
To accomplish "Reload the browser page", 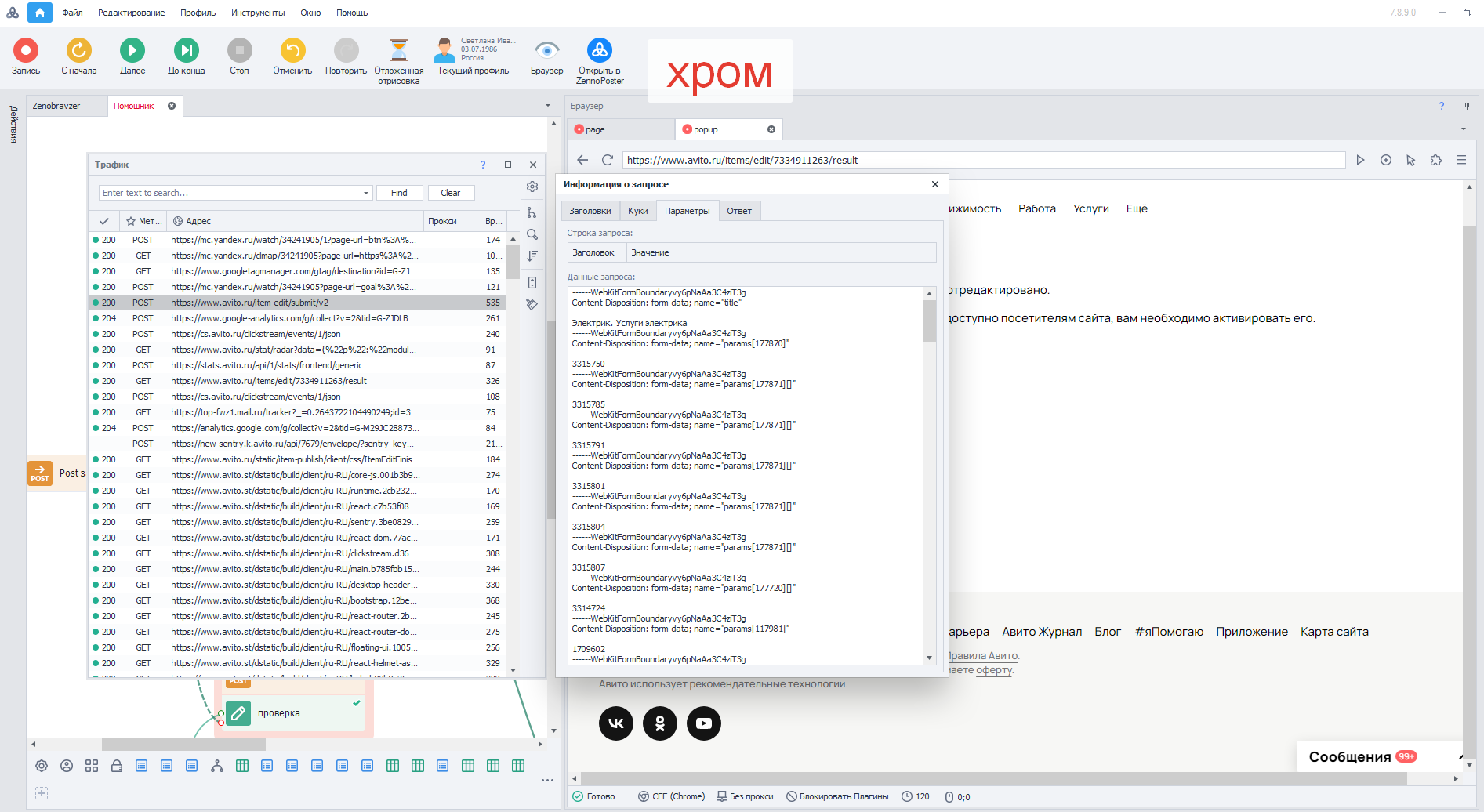I will click(x=607, y=160).
